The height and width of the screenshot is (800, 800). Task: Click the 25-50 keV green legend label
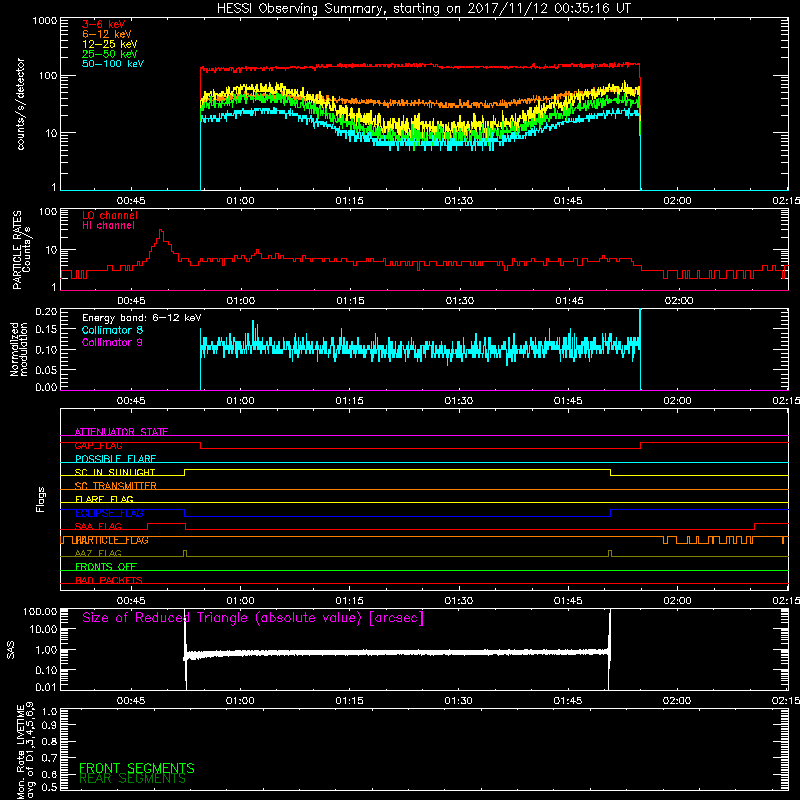110,54
